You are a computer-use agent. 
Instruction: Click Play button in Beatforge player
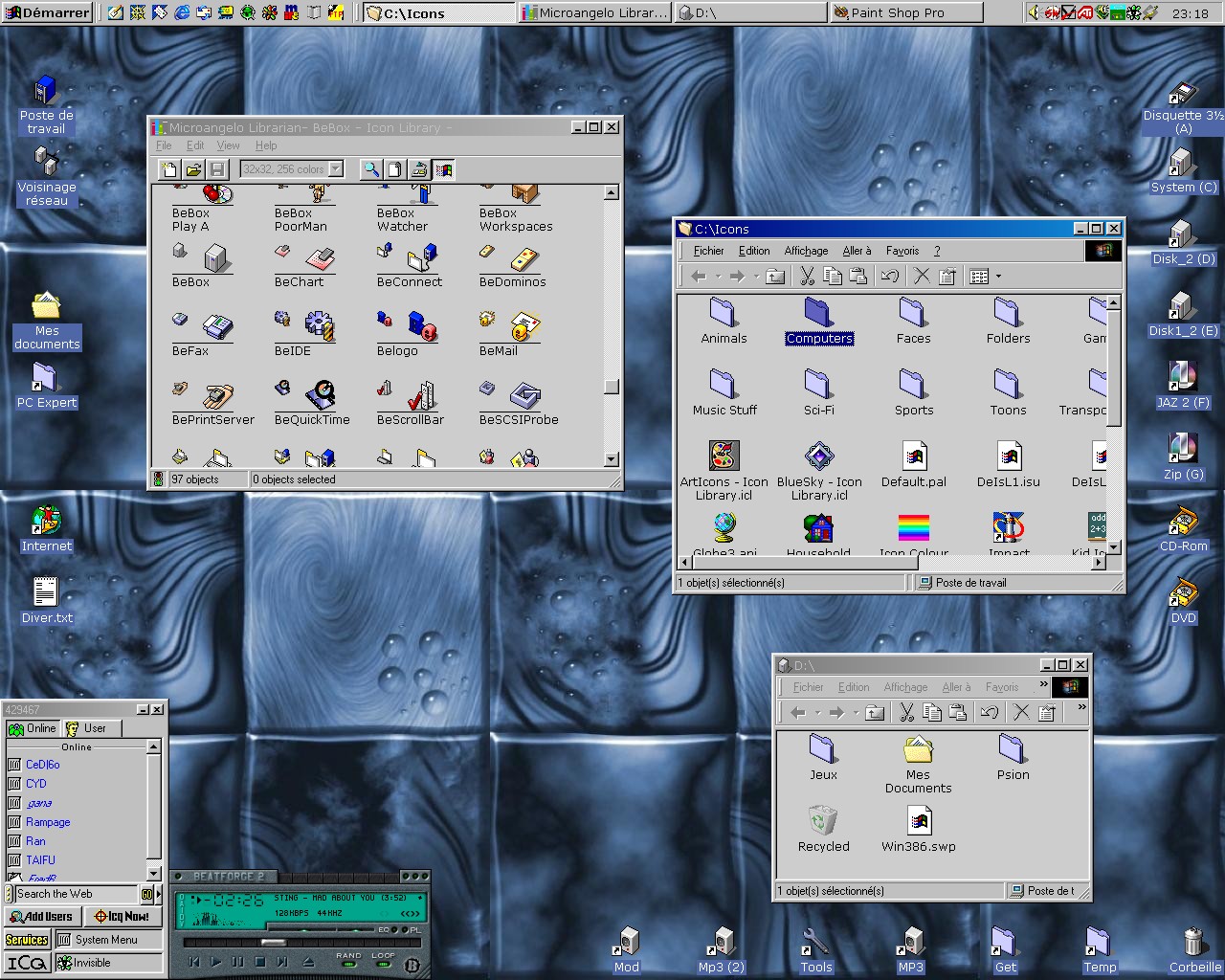[x=215, y=962]
